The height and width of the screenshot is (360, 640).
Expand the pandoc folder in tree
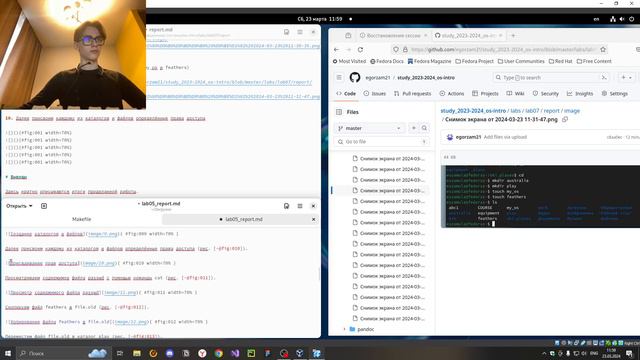344,329
